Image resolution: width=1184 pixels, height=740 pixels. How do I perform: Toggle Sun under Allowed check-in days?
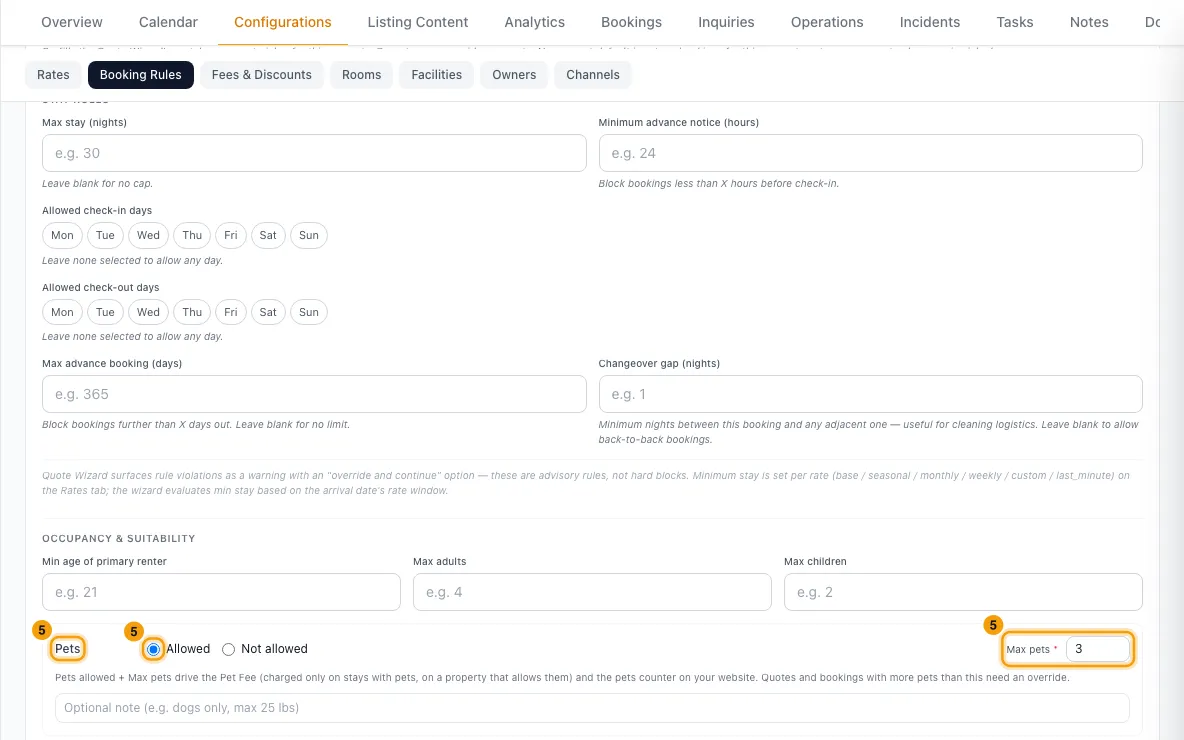point(308,236)
